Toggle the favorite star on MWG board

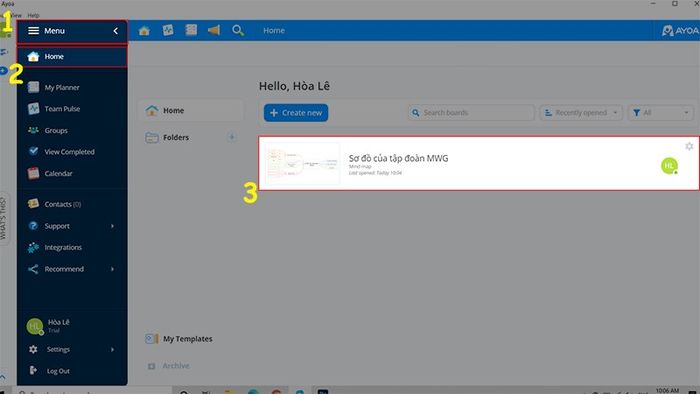pos(689,146)
